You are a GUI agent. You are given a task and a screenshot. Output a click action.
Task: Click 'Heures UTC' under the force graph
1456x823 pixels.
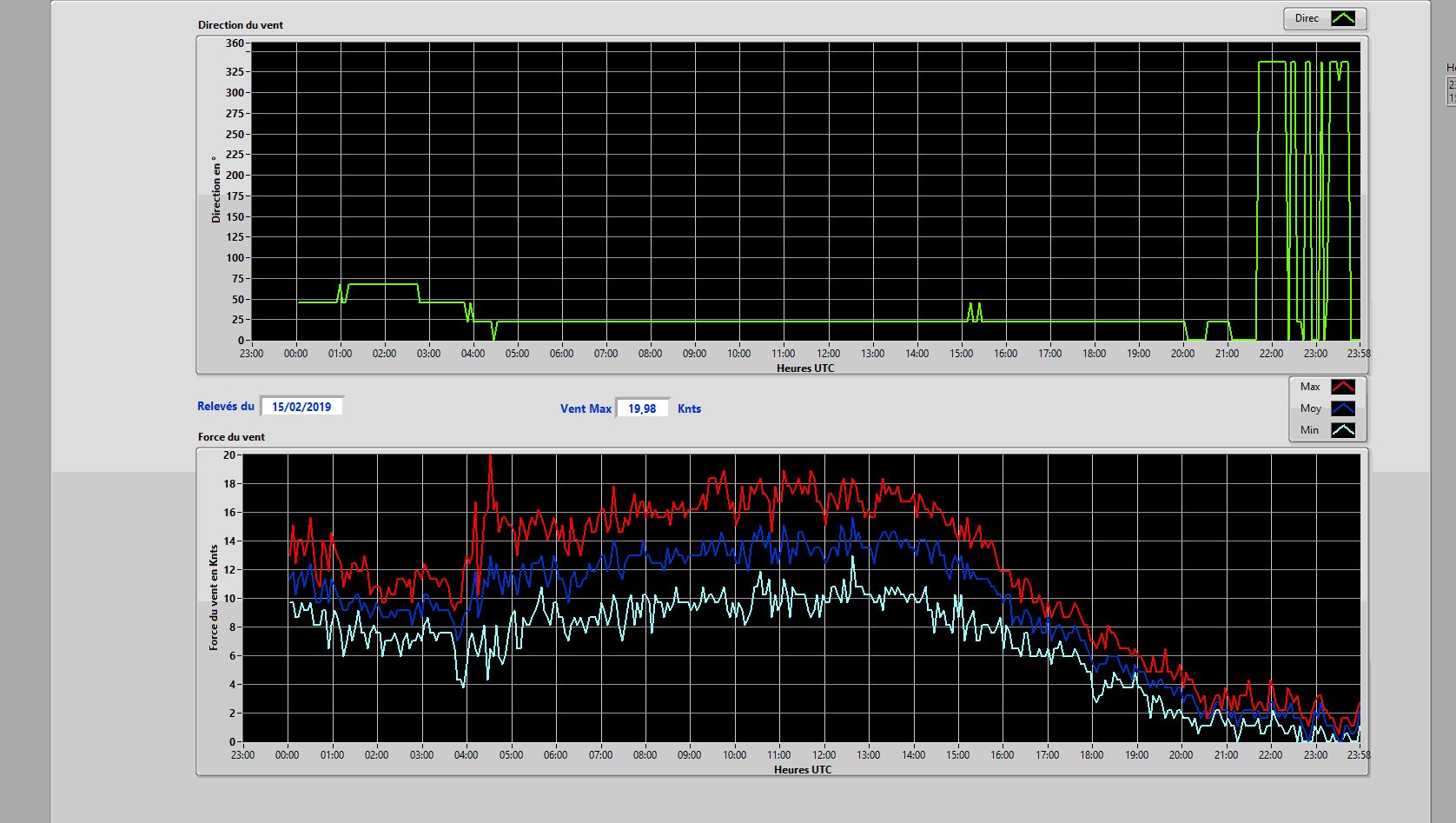click(803, 770)
